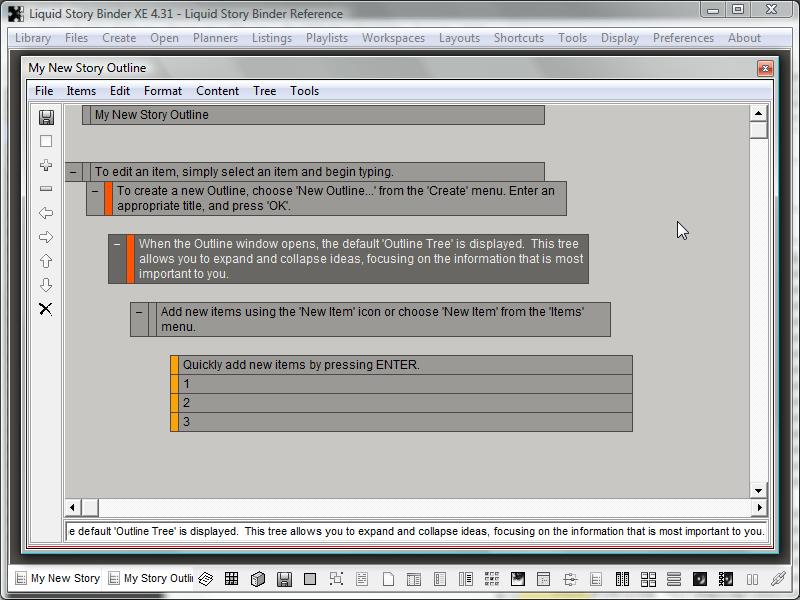This screenshot has width=800, height=600.
Task: Click the left arrow icon in the left toolbar
Action: point(46,213)
